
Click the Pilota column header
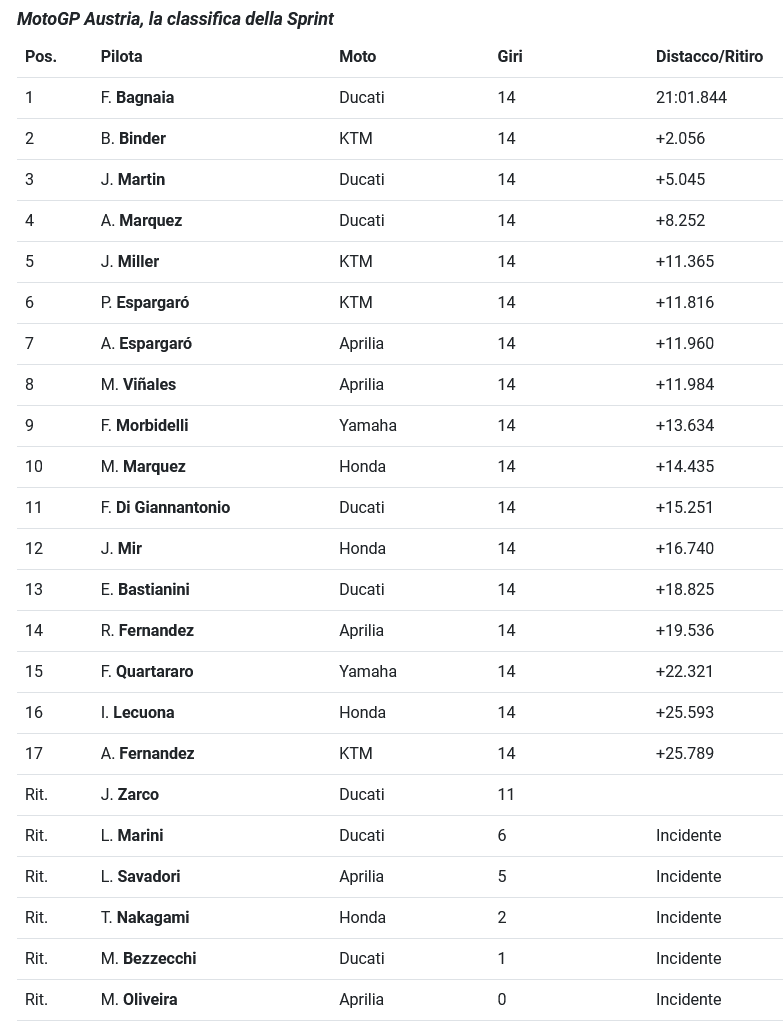(121, 57)
